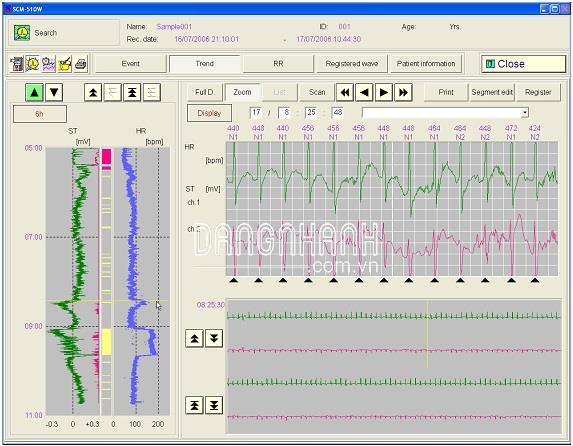The height and width of the screenshot is (446, 573).
Task: Click the Print button
Action: [446, 92]
